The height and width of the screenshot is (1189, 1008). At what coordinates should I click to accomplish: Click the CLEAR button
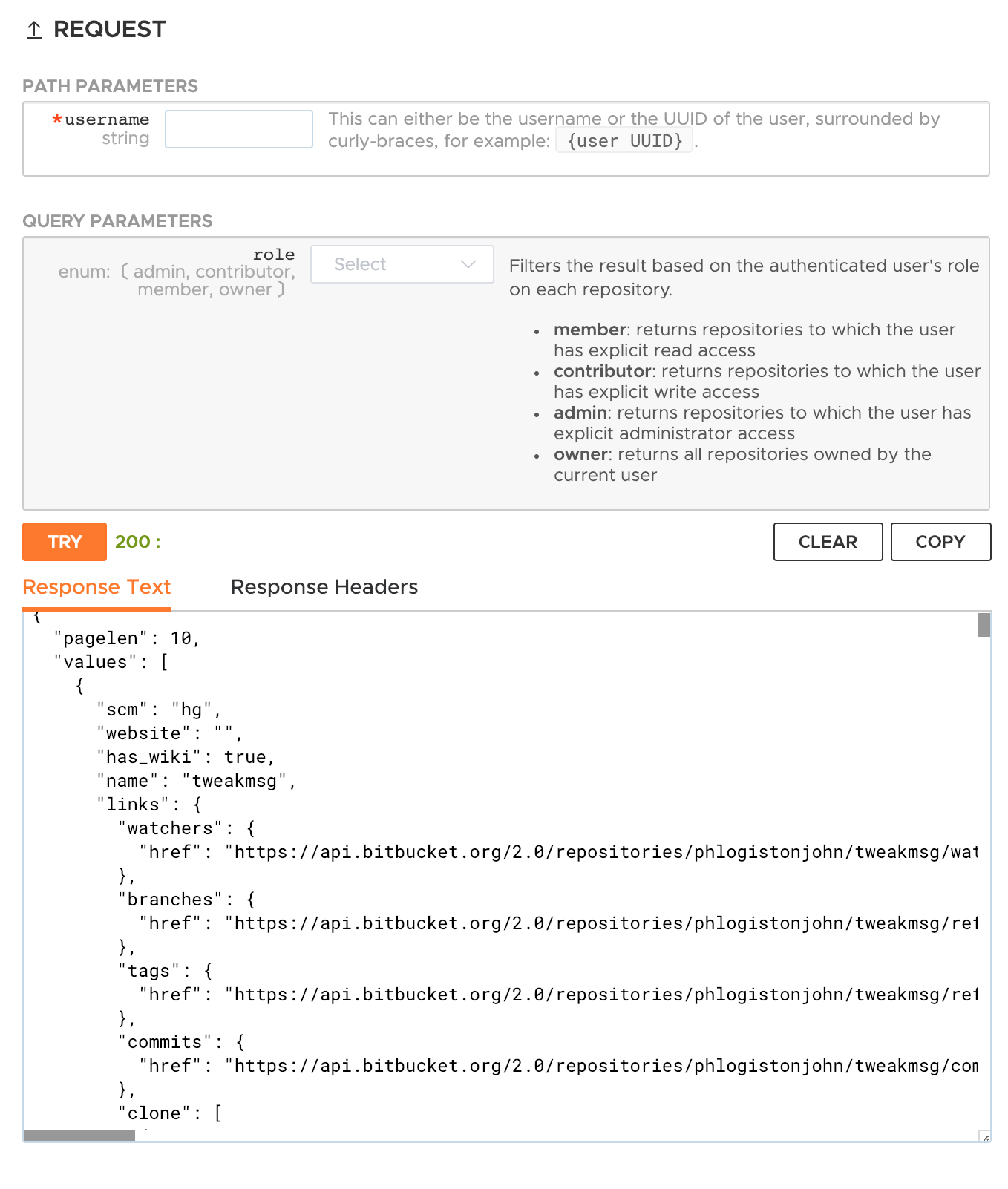click(828, 542)
